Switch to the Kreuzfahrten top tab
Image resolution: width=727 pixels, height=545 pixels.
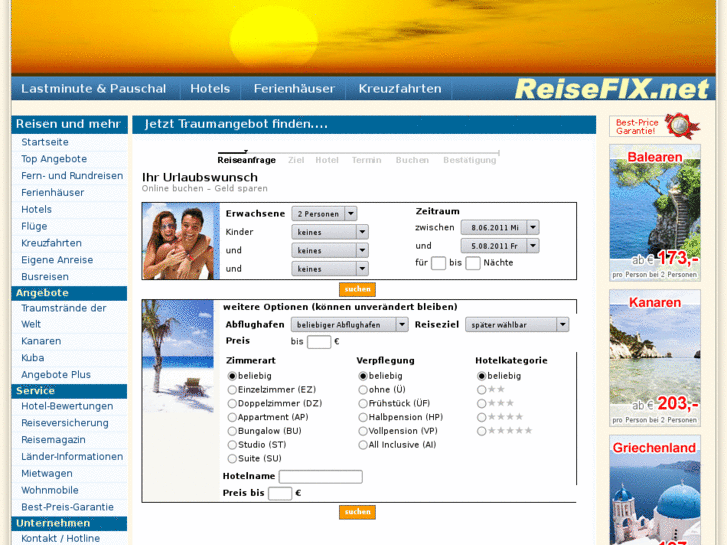click(x=400, y=89)
